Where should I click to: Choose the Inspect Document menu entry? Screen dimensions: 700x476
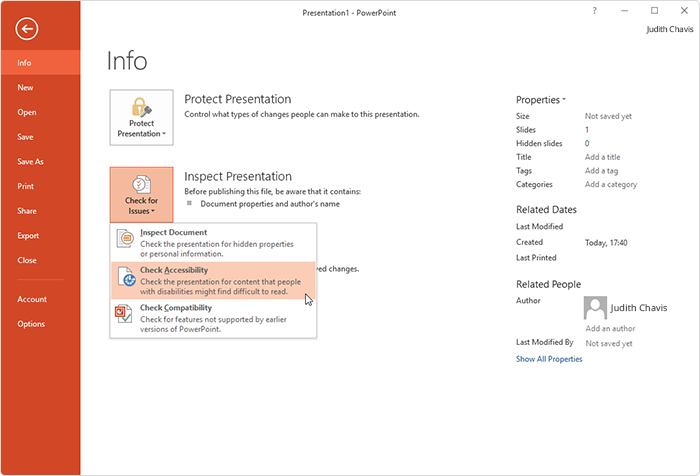[x=213, y=242]
